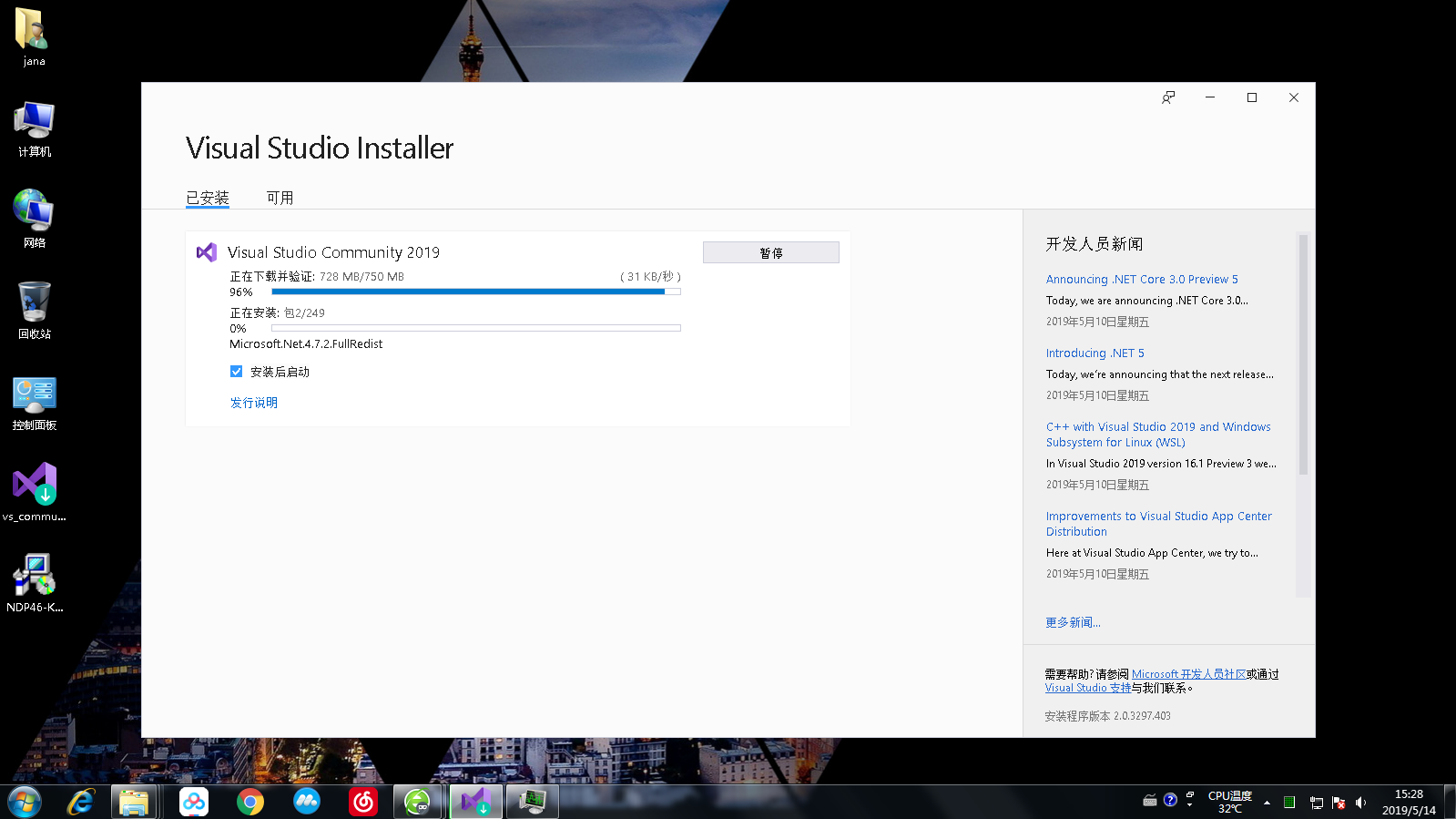Open the feedback icon in installer title bar

[1168, 97]
